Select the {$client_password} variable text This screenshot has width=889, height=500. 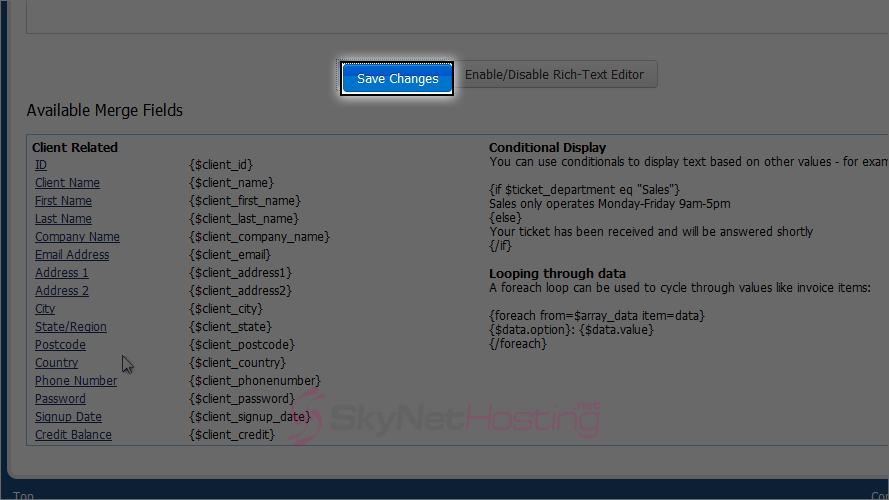tap(242, 399)
